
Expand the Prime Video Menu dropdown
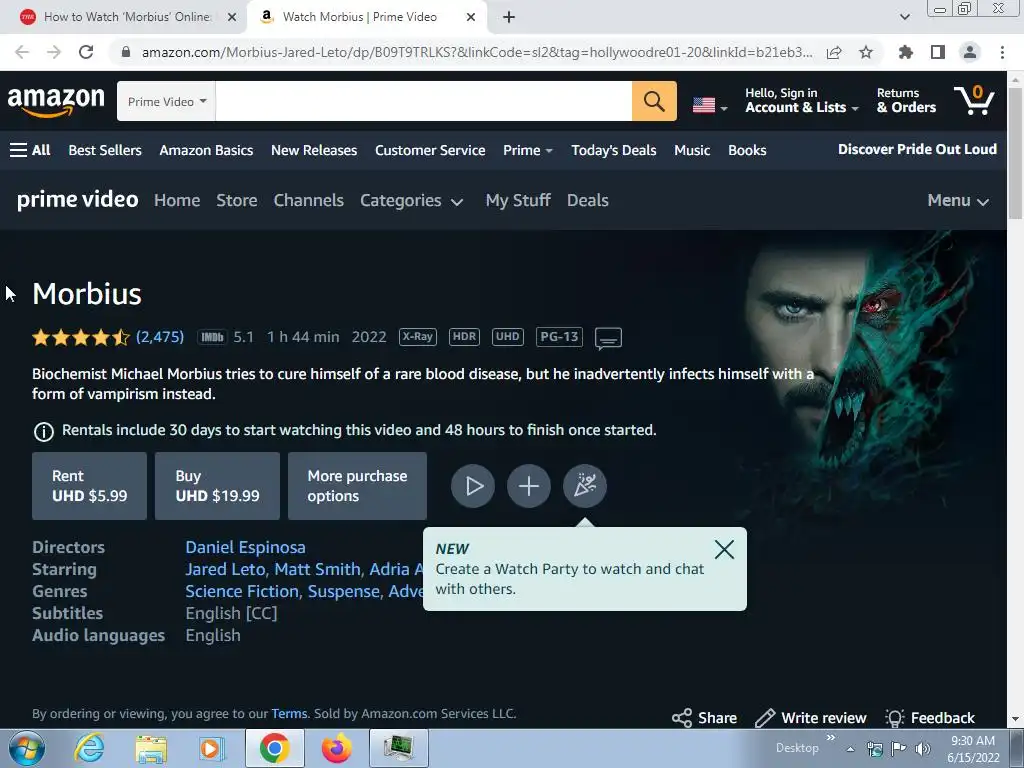click(958, 200)
